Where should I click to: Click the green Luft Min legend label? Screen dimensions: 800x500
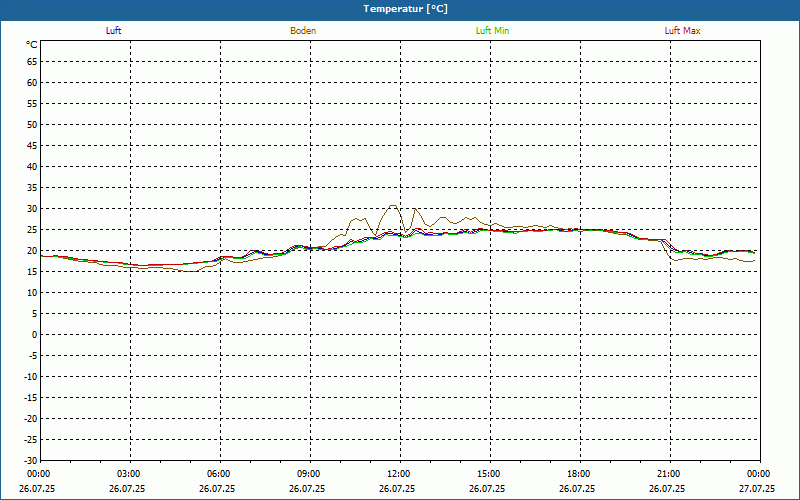tap(492, 31)
